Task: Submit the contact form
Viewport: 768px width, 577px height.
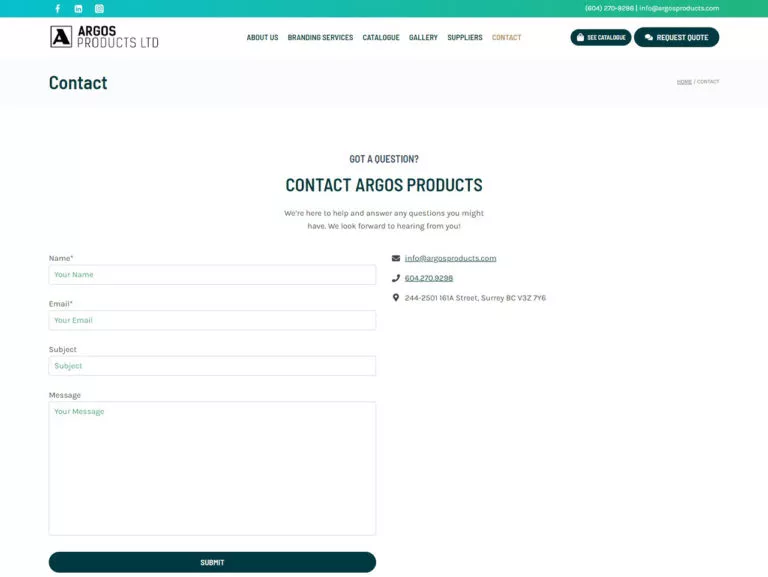Action: pos(212,562)
